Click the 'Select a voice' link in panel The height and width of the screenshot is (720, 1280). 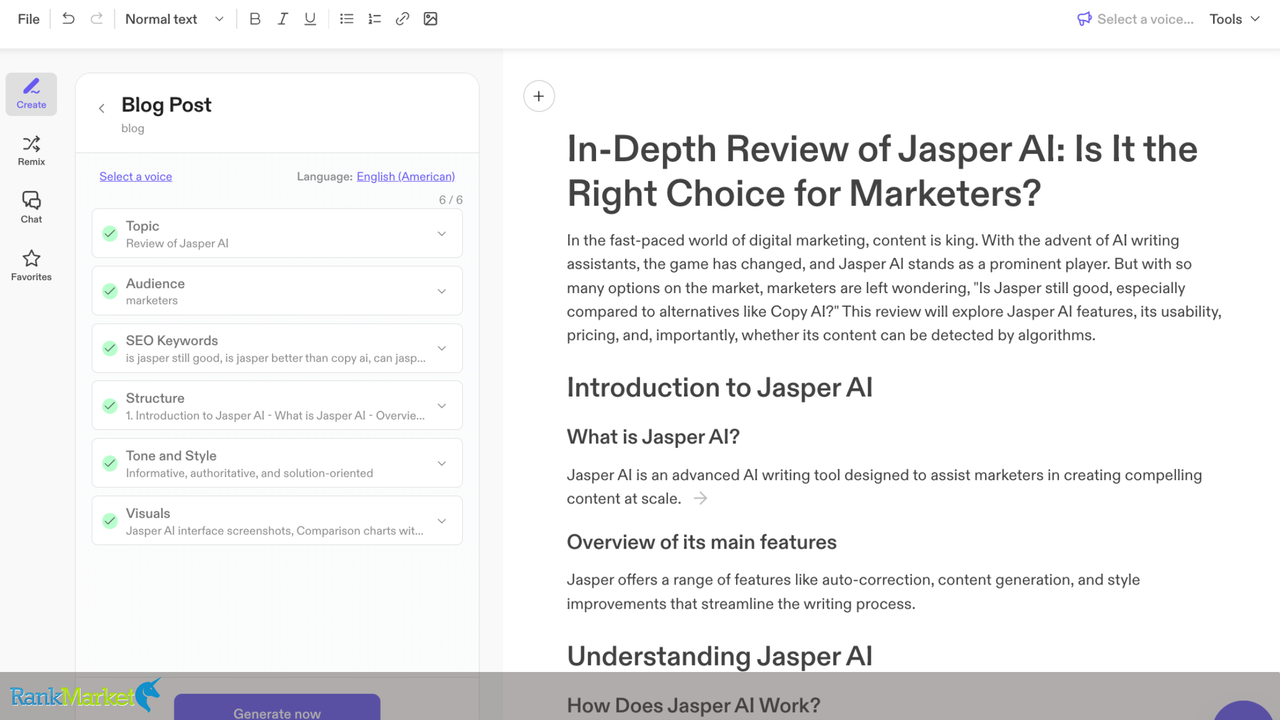tap(135, 177)
